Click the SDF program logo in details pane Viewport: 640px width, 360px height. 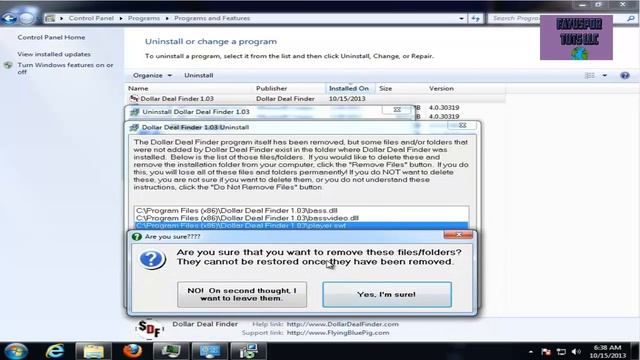[149, 329]
